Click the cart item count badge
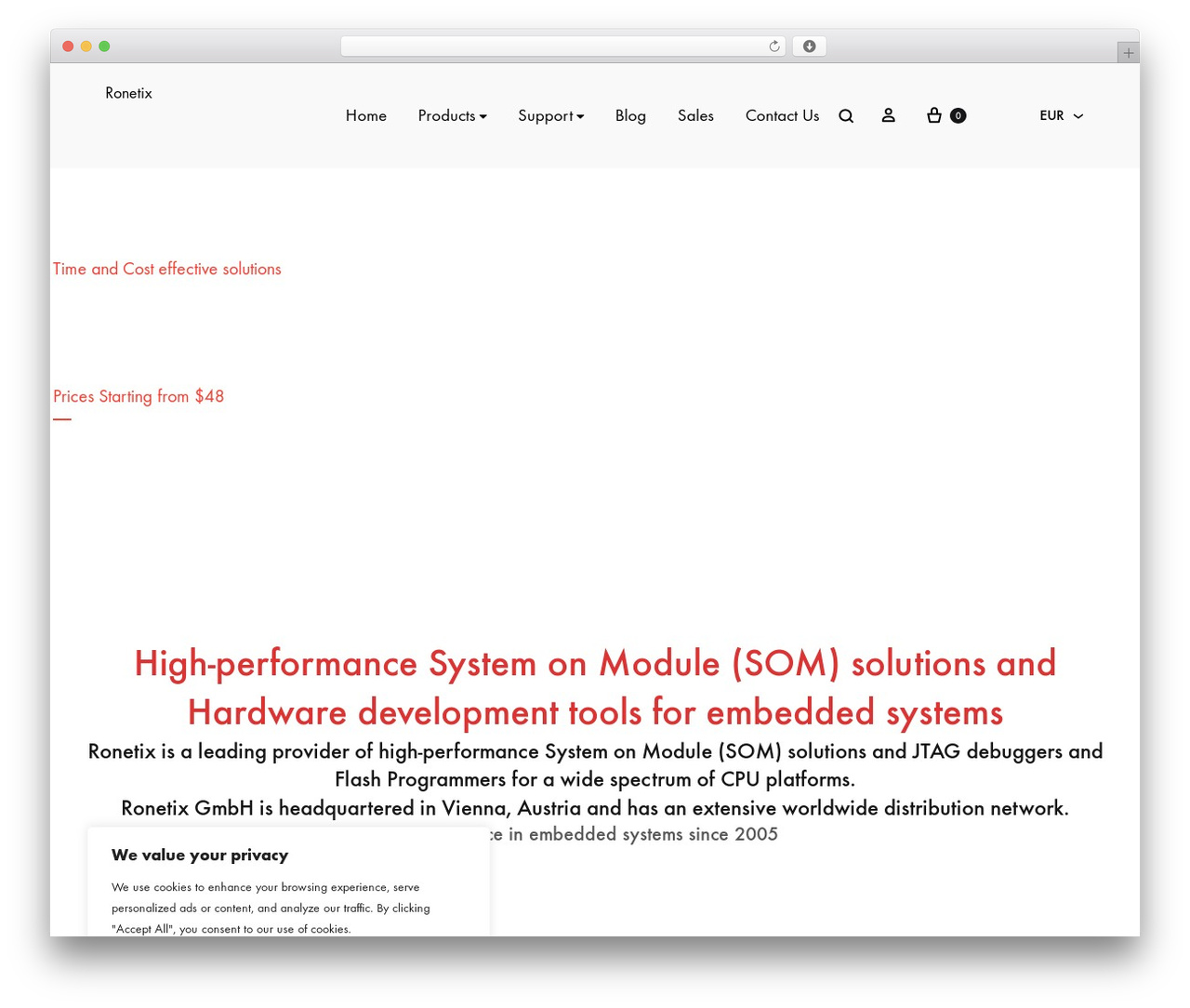The height and width of the screenshot is (1008, 1190). (x=959, y=115)
